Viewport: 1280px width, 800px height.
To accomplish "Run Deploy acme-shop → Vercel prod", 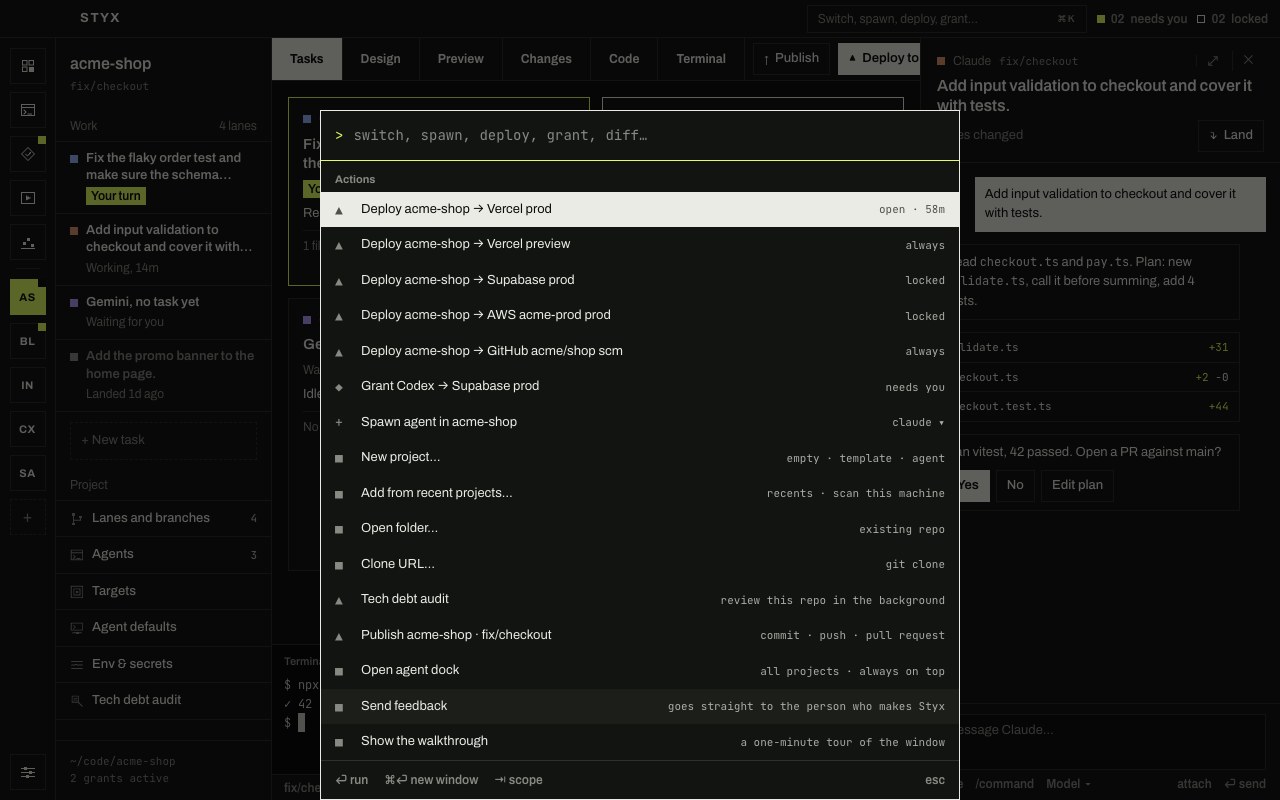I will [640, 209].
